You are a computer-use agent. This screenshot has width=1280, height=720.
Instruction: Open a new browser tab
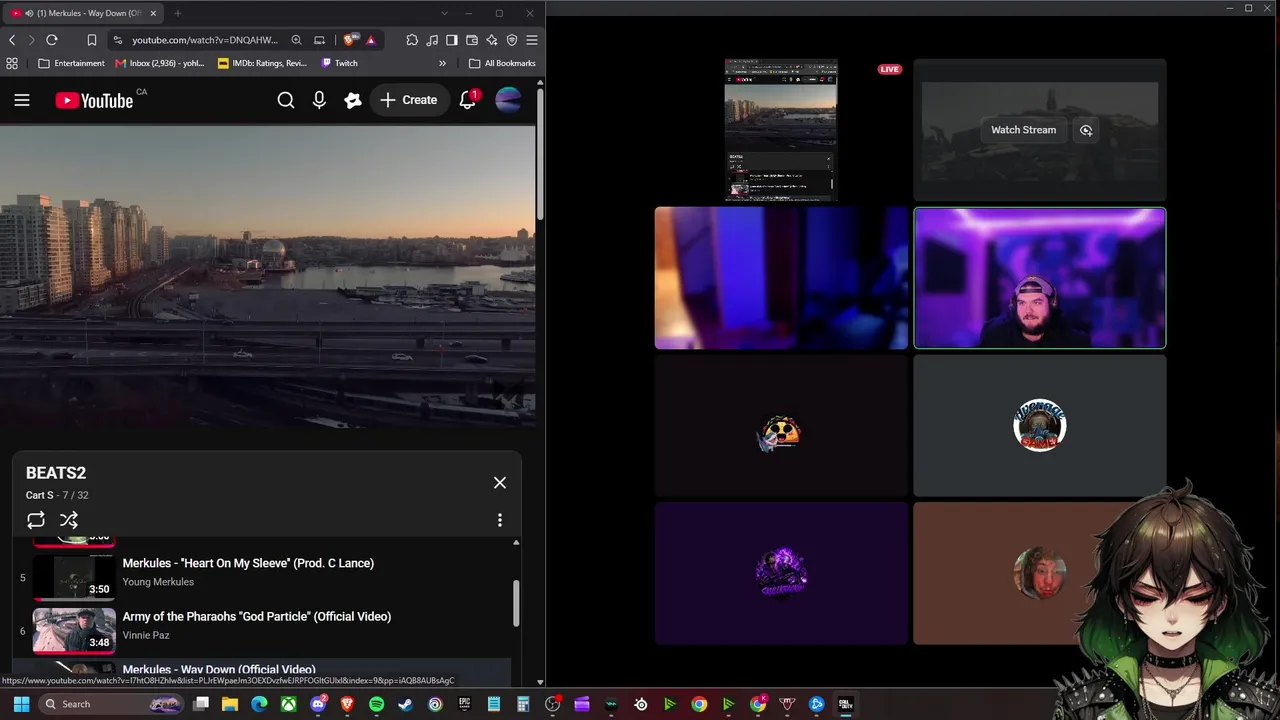(x=178, y=13)
